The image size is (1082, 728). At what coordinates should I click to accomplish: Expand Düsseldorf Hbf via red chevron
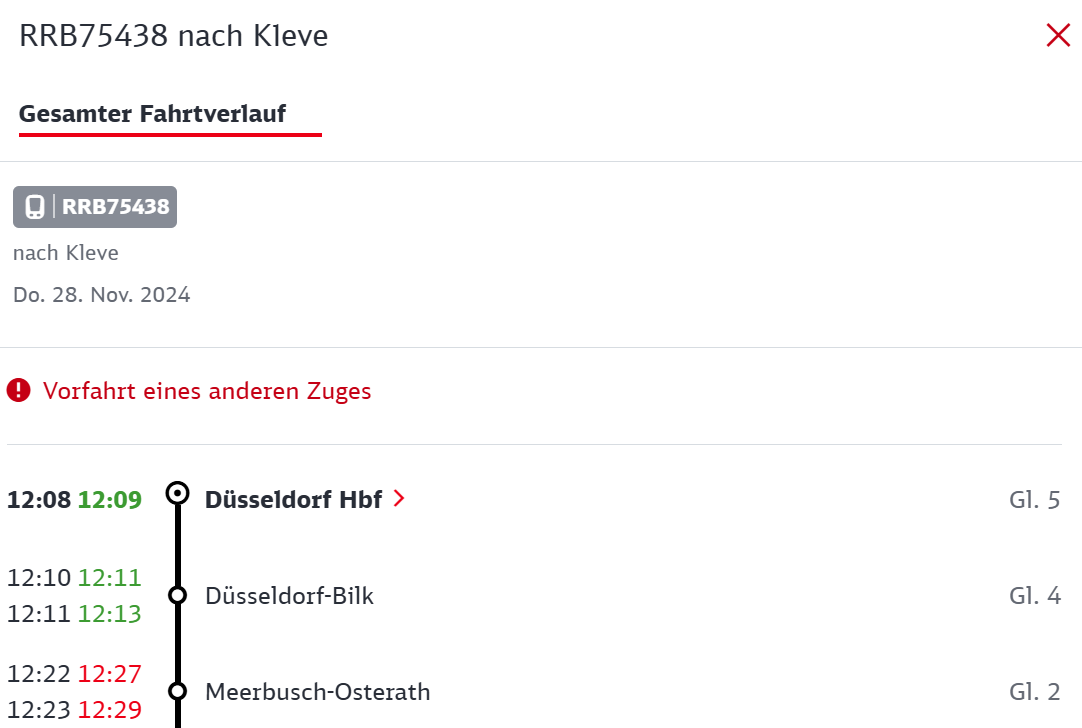[x=399, y=498]
